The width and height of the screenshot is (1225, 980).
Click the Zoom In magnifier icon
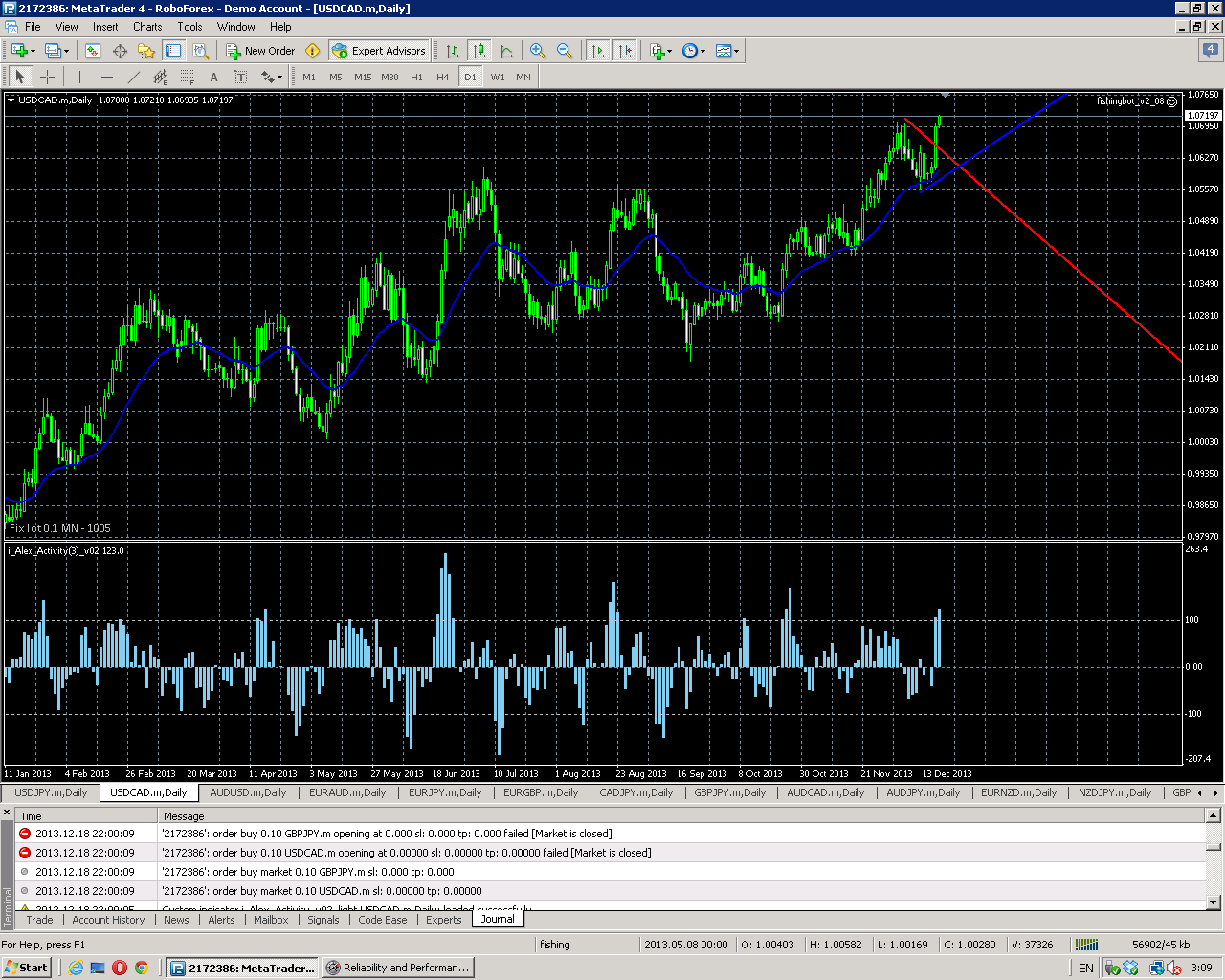point(538,51)
